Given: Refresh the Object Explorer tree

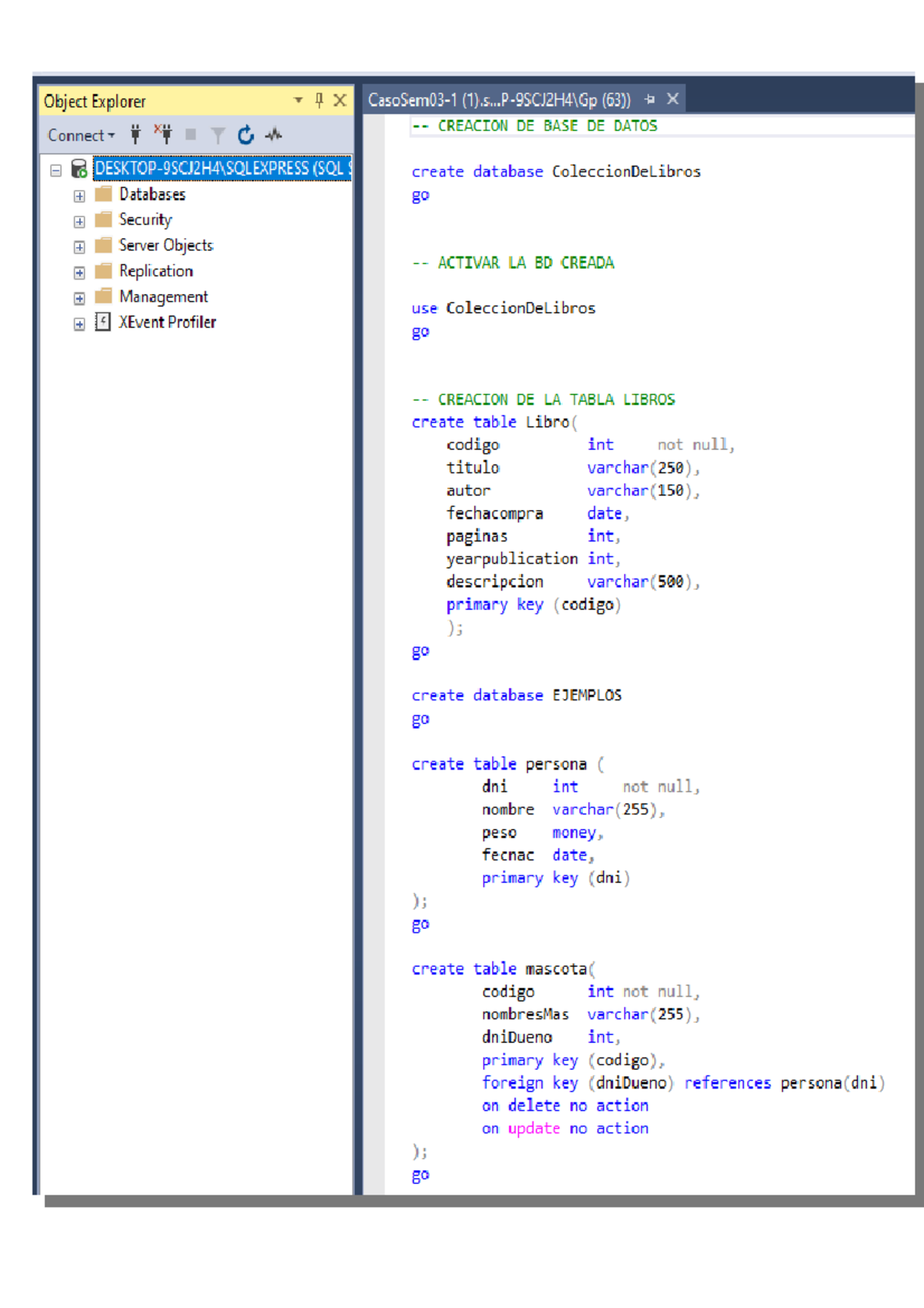Looking at the screenshot, I should tap(246, 136).
